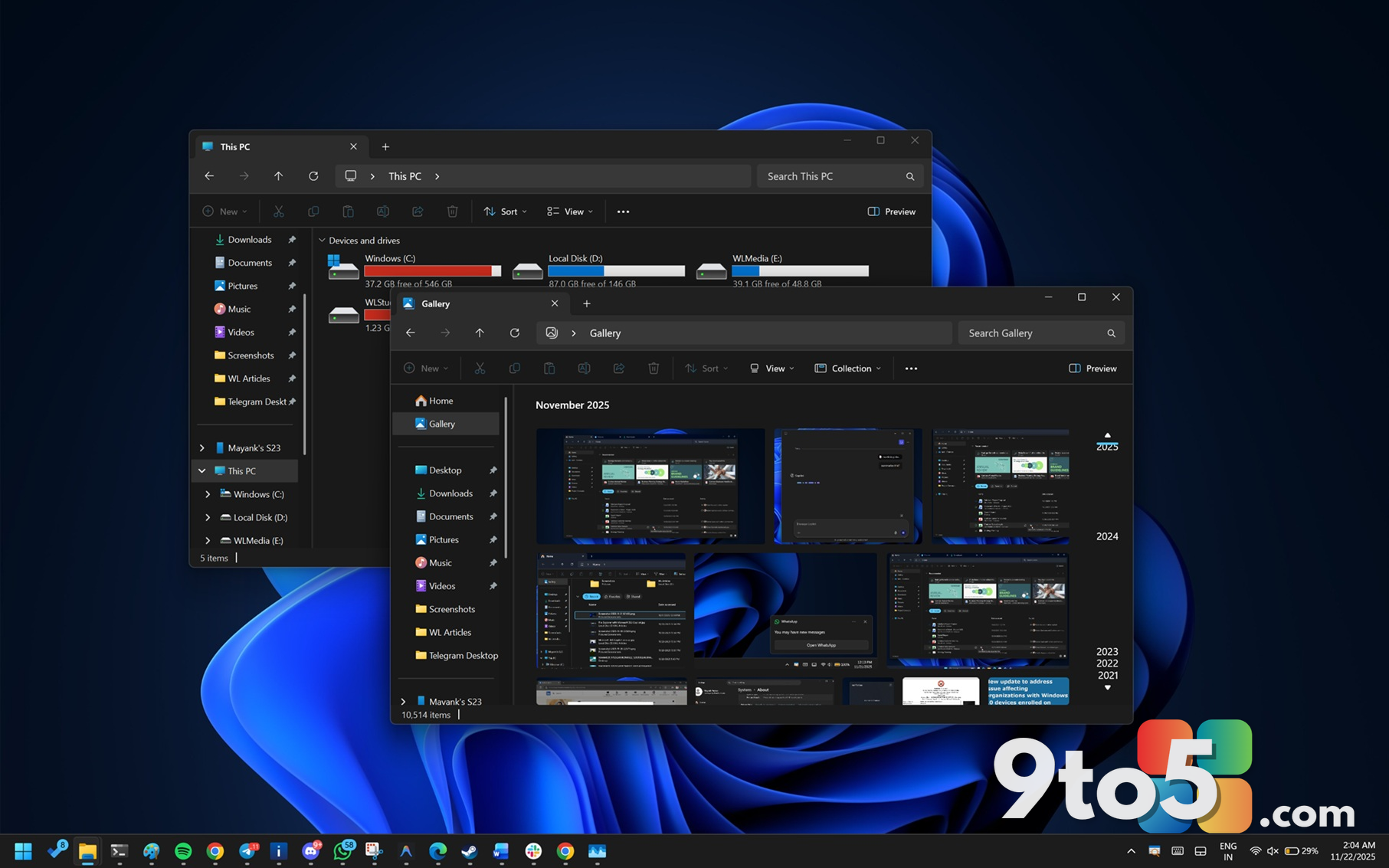
Task: Open WL Articles in Gallery sidebar
Action: pyautogui.click(x=446, y=632)
